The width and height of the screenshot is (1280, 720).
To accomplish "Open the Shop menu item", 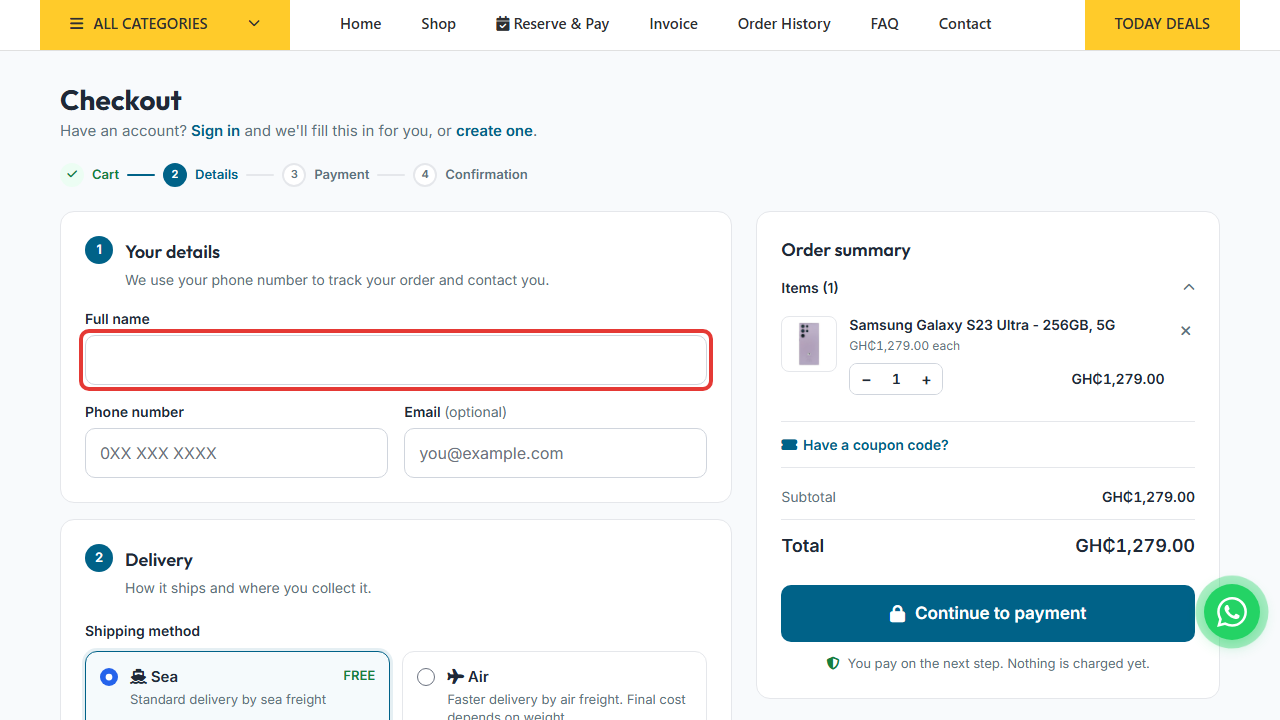I will pos(438,24).
